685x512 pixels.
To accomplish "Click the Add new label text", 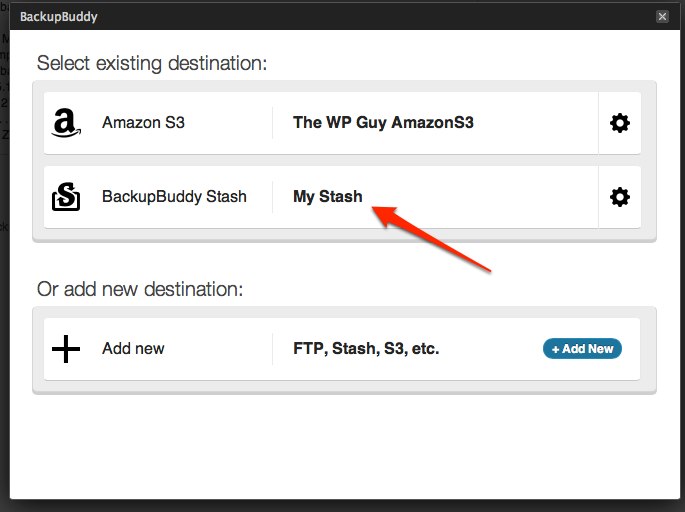I will 133,349.
